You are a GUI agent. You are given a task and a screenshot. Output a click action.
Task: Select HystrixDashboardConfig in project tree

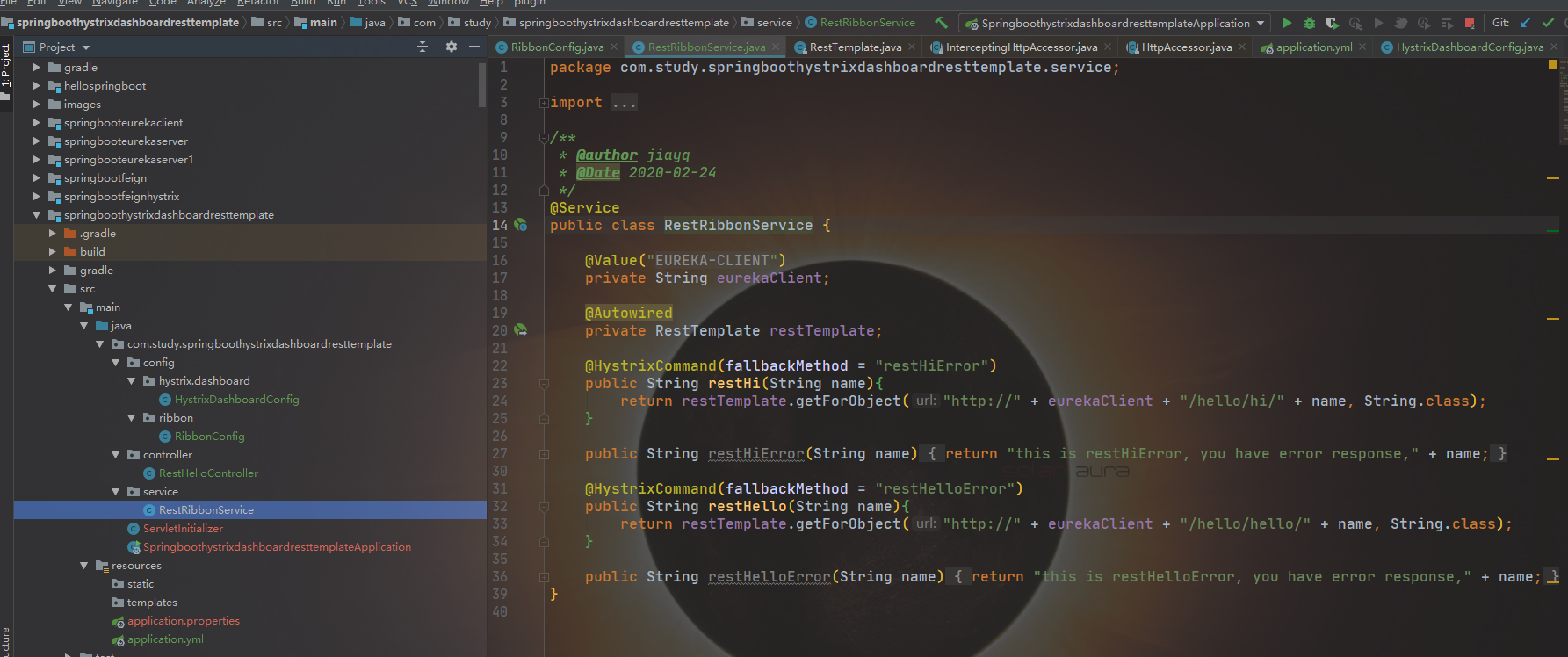(x=236, y=399)
